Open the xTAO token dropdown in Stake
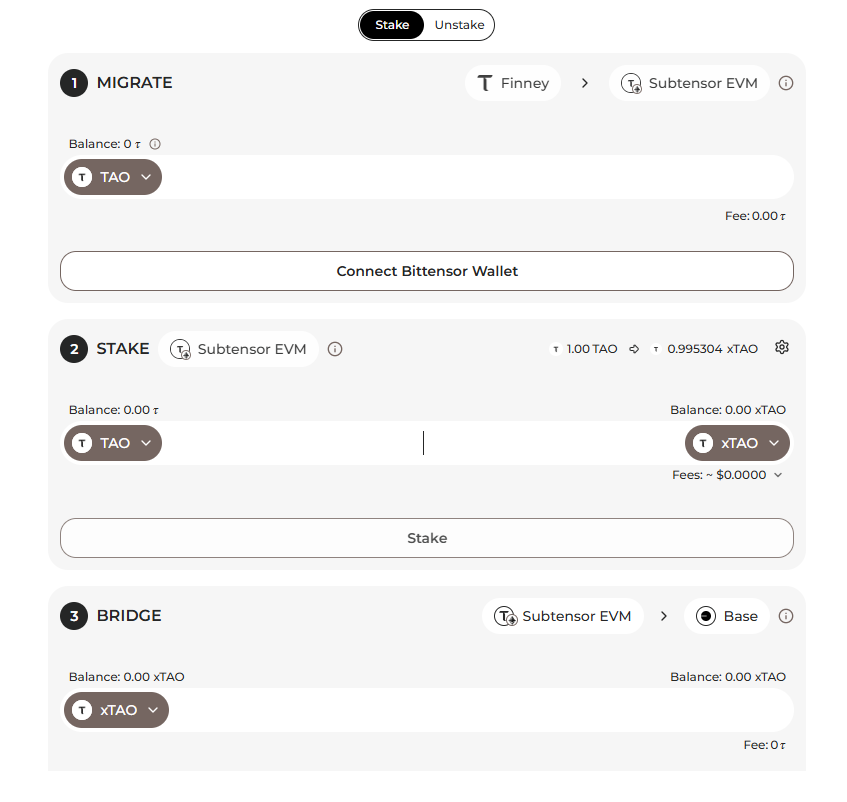 point(737,443)
